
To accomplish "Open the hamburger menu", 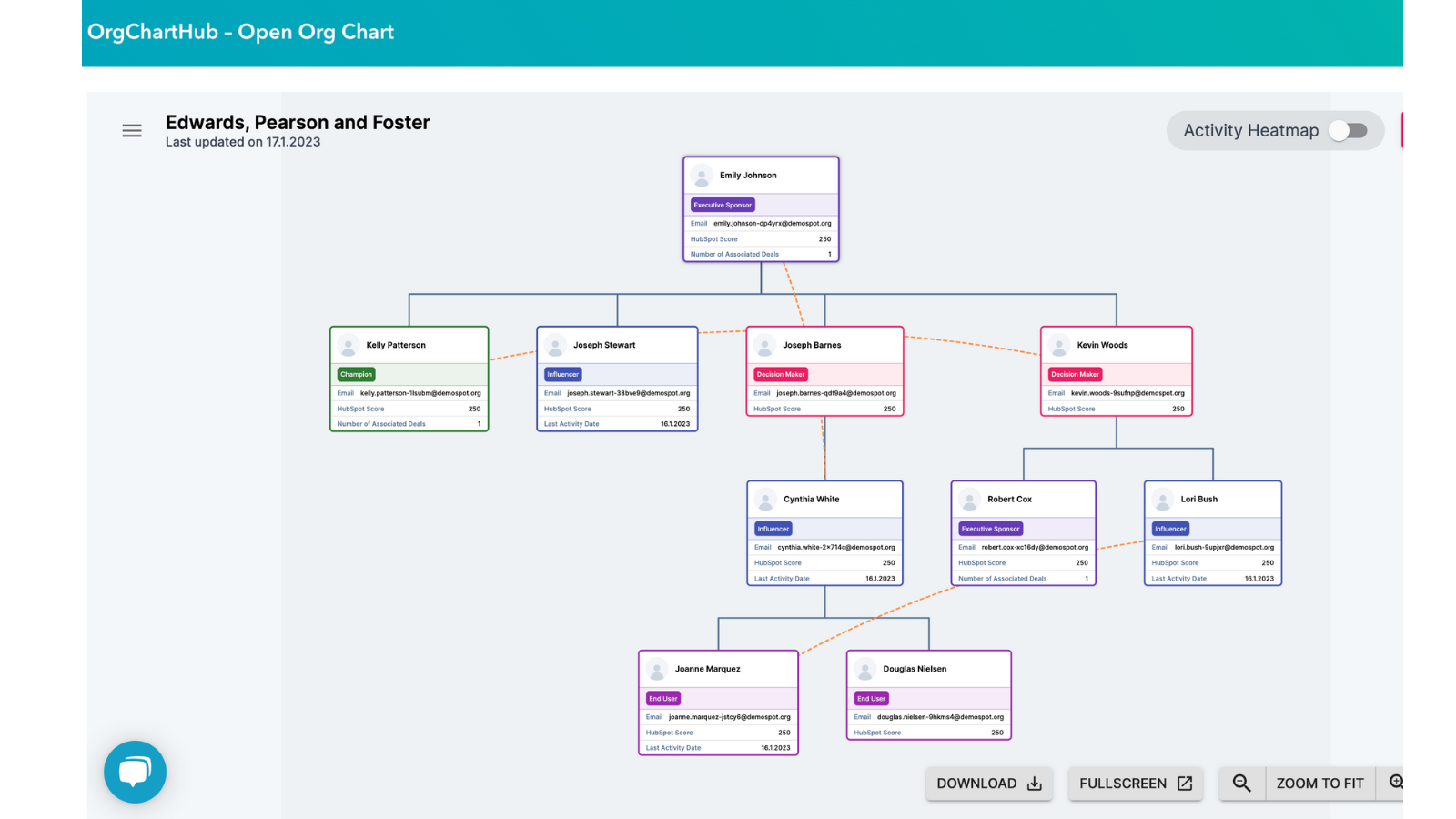I will [x=132, y=131].
